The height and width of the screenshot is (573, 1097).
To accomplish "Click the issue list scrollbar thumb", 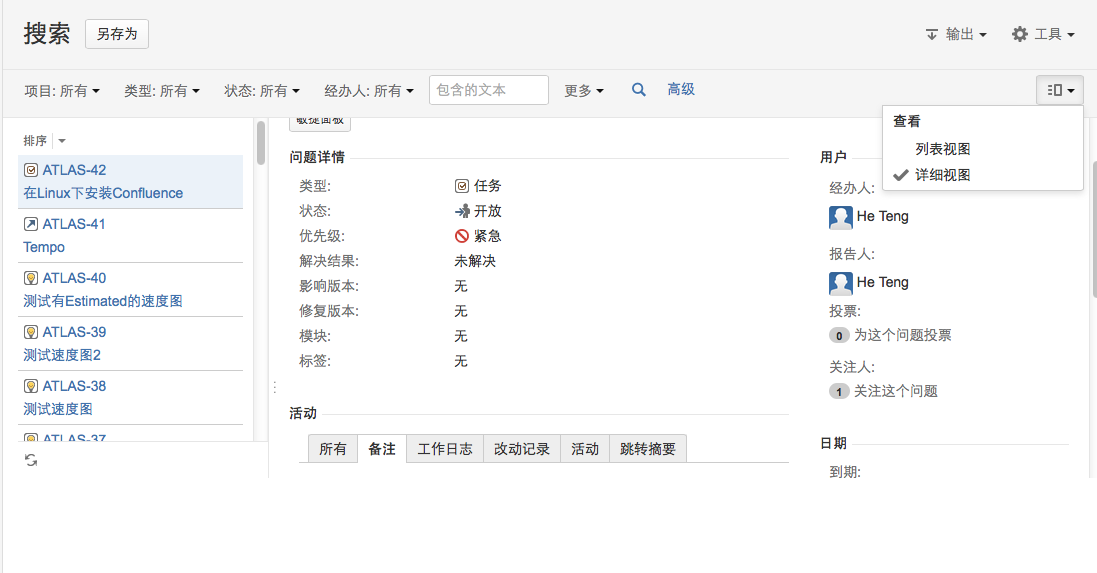I will (x=261, y=143).
